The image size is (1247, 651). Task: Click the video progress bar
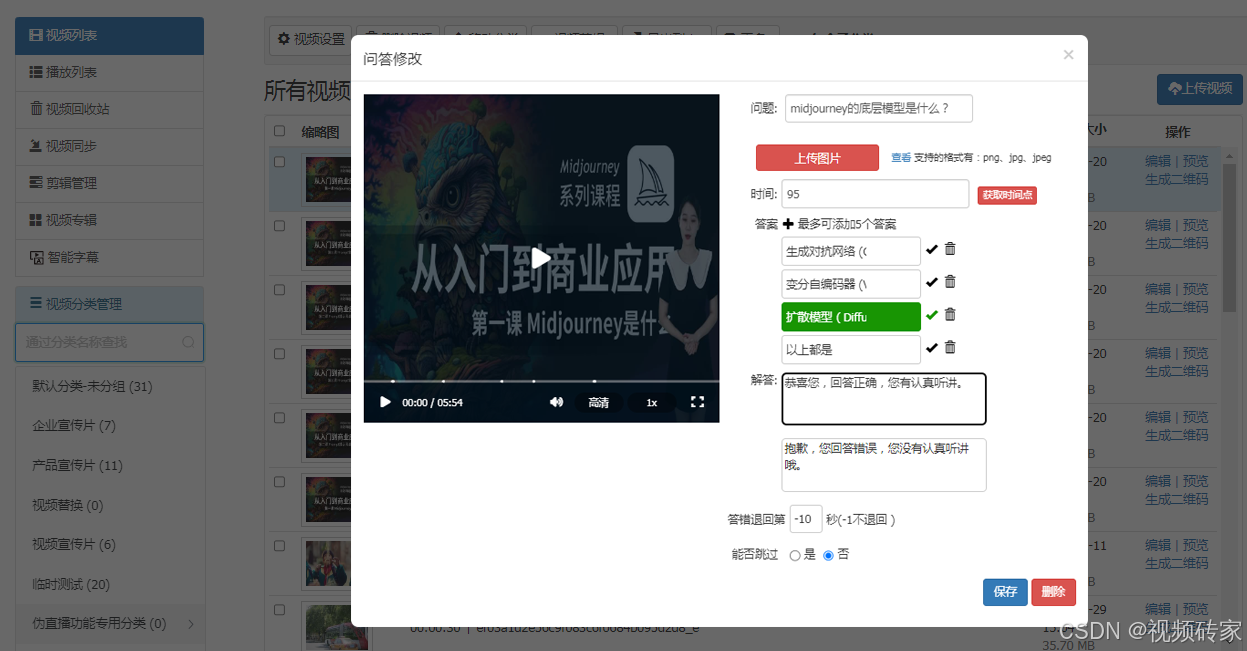[541, 381]
